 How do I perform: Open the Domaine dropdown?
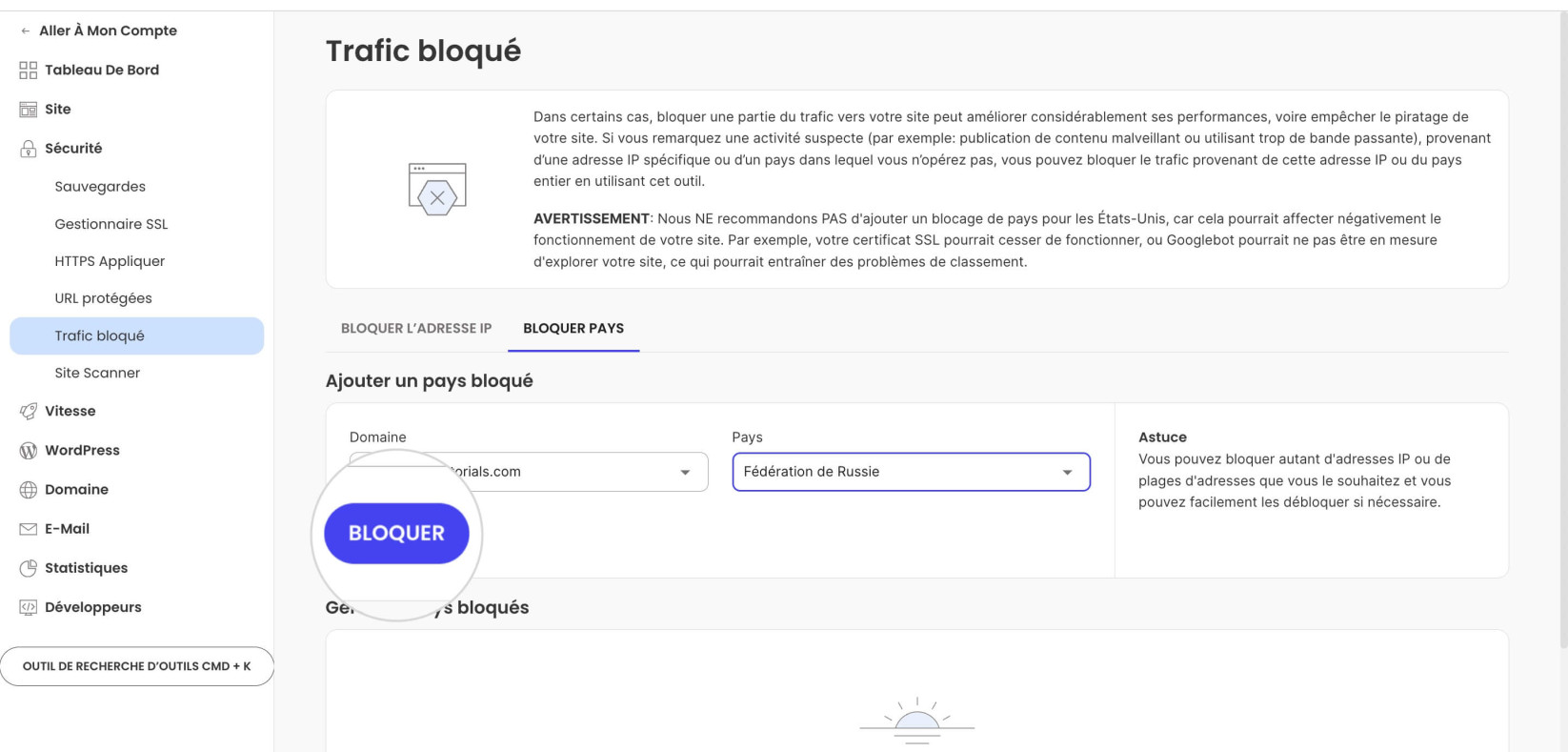[529, 472]
